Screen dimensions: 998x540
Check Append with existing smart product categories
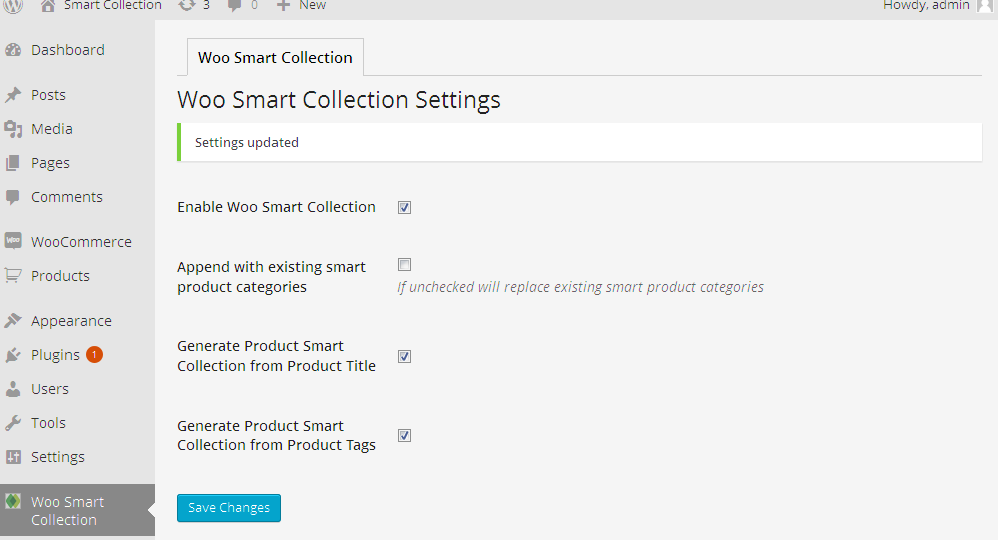coord(404,264)
